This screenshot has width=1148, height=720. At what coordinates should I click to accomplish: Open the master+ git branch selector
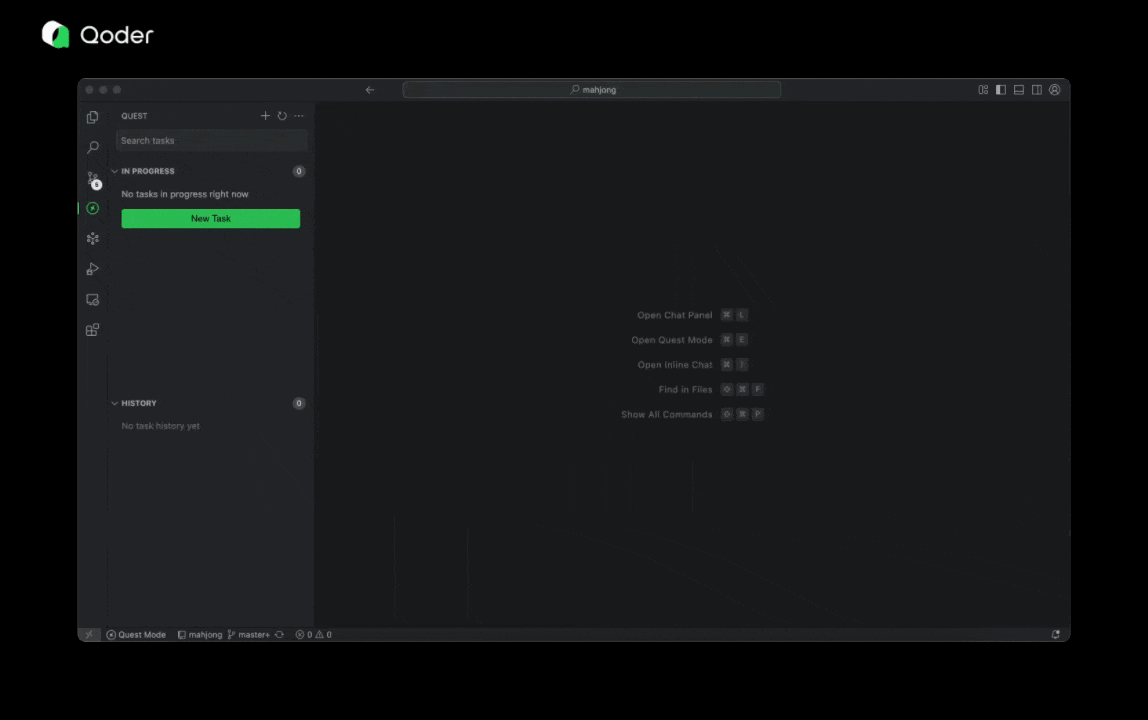(249, 634)
